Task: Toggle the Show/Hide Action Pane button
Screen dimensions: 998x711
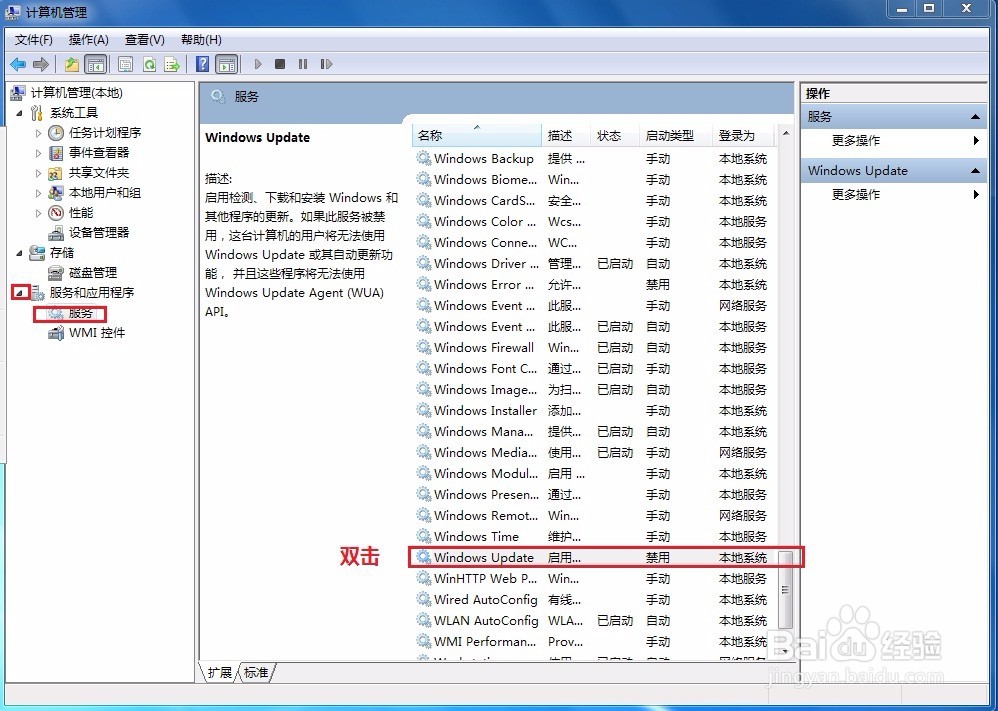Action: pos(227,64)
